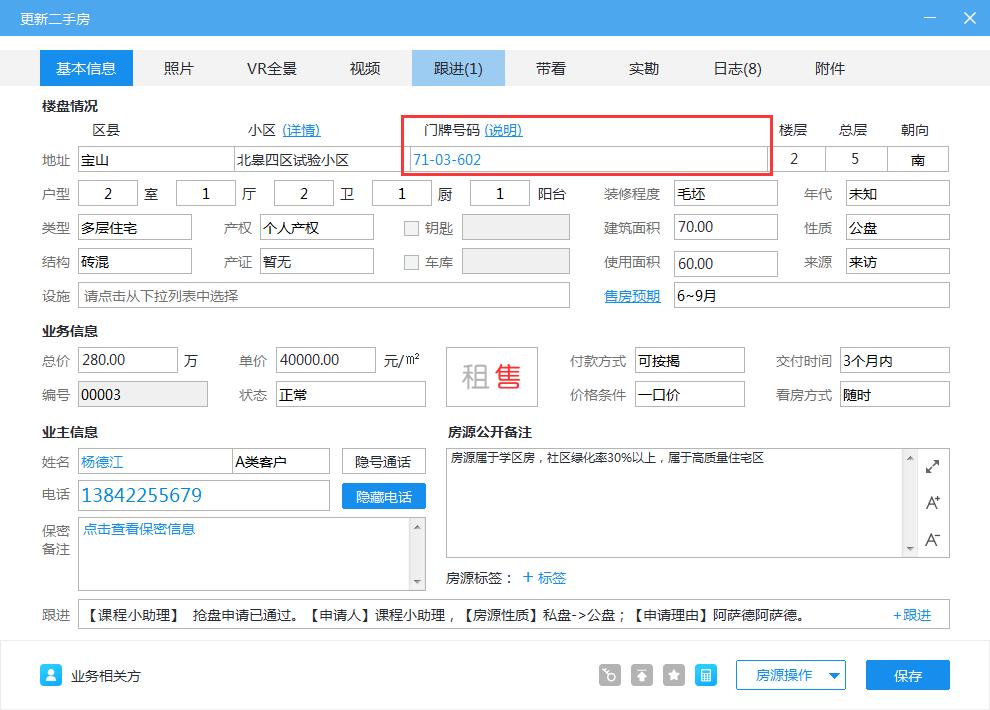Click the calculator icon in the bottom toolbar
The height and width of the screenshot is (710, 990).
click(x=705, y=675)
